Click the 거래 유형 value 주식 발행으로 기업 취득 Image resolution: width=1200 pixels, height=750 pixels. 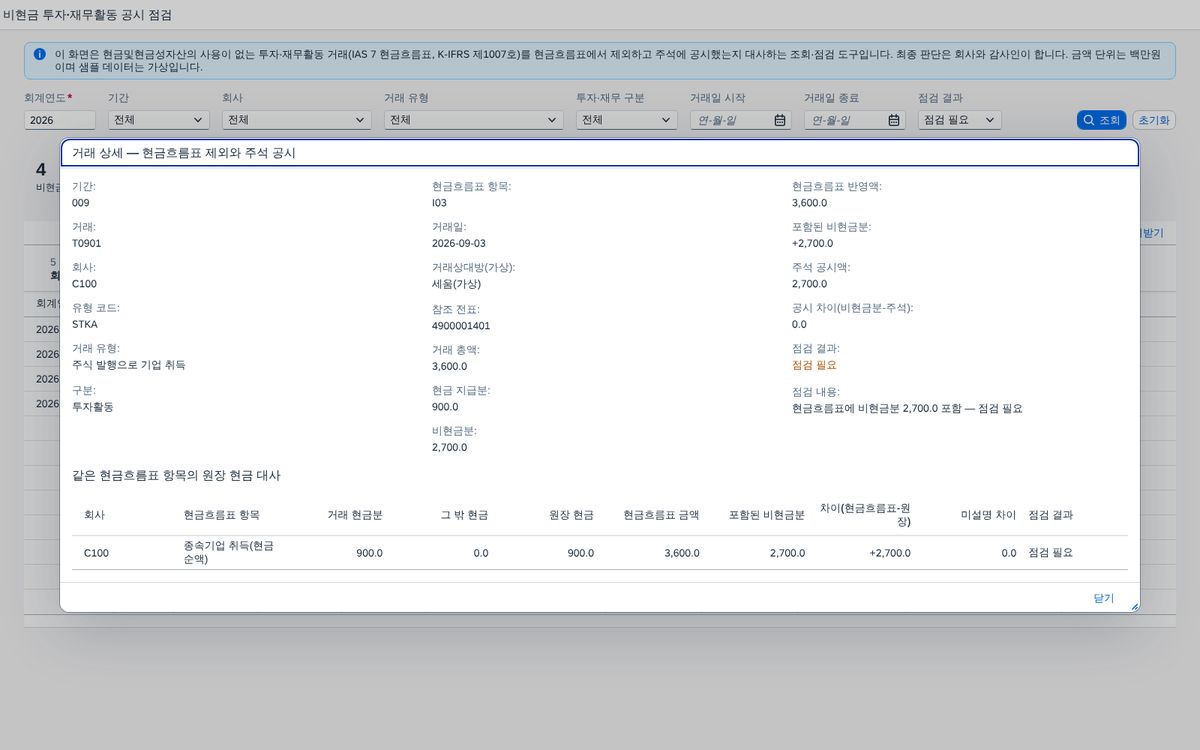129,365
